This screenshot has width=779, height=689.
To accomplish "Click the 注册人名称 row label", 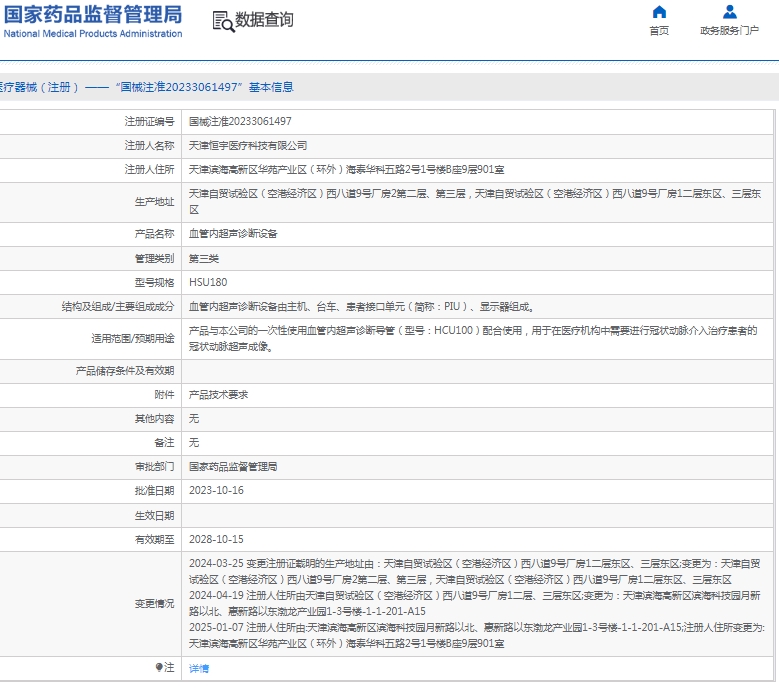I will [149, 146].
